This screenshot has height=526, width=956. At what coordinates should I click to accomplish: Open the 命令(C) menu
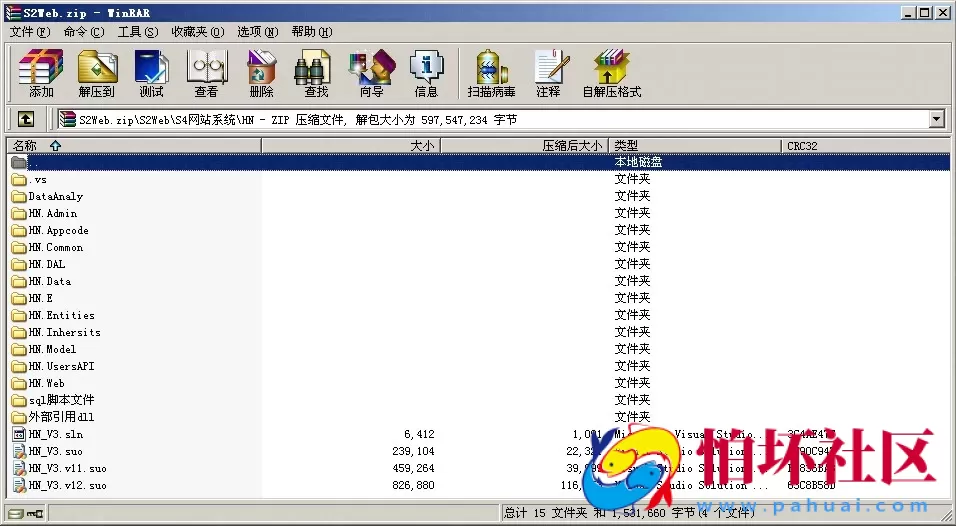click(x=84, y=32)
